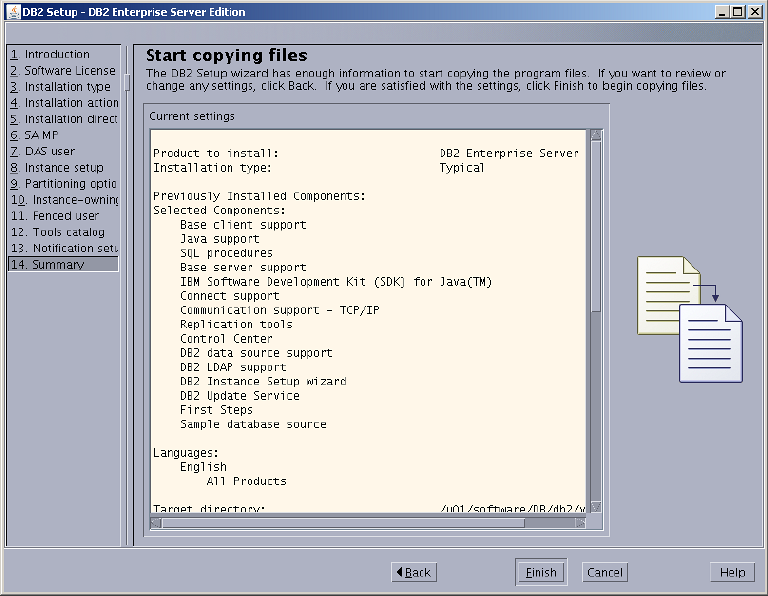Open the Partitioning options step

(x=64, y=184)
